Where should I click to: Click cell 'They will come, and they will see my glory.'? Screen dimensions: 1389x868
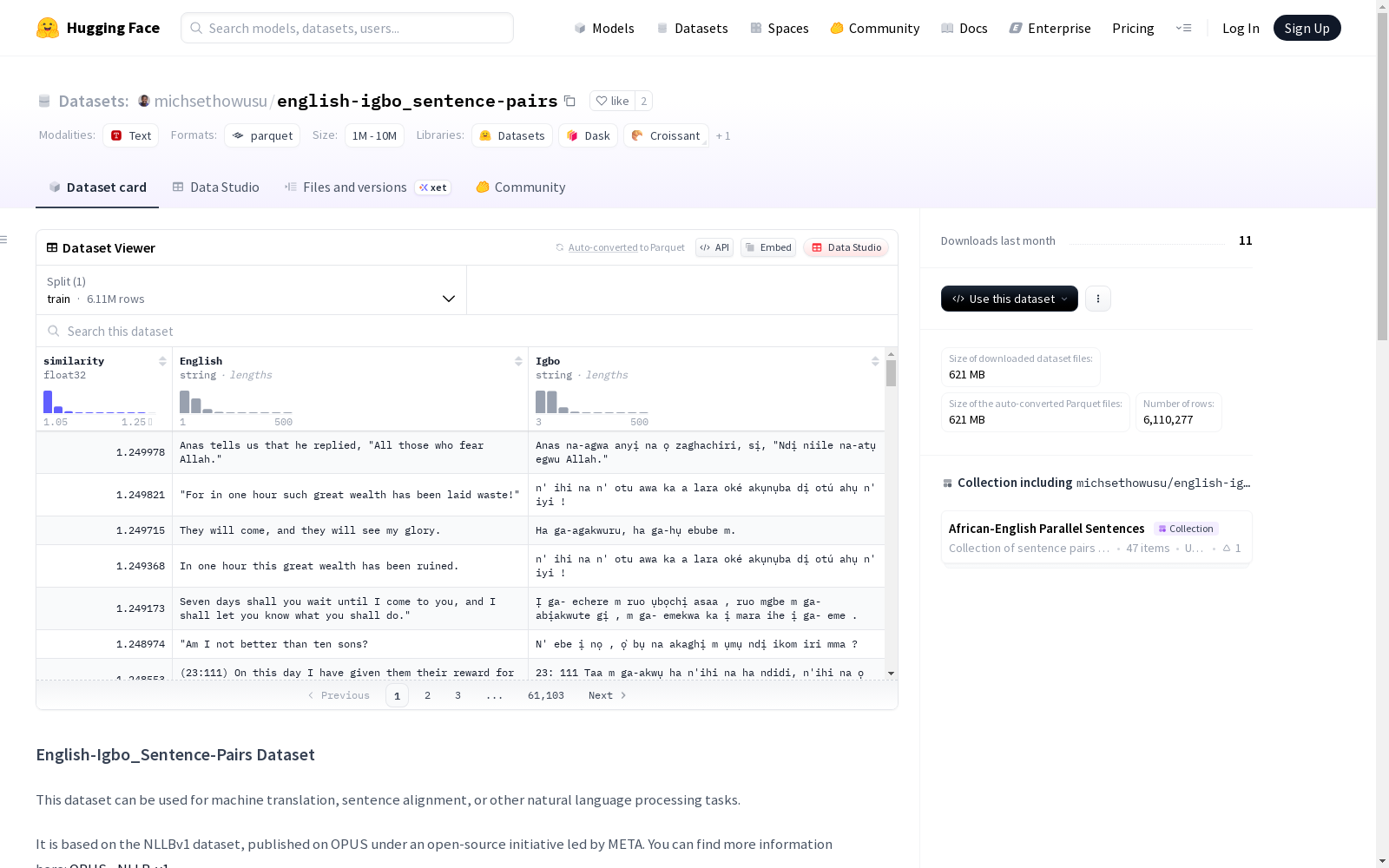pos(350,530)
